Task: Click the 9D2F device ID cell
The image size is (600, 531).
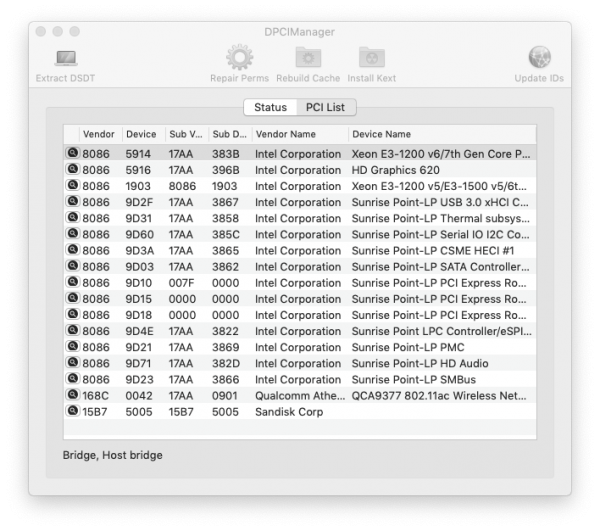Action: click(x=139, y=202)
